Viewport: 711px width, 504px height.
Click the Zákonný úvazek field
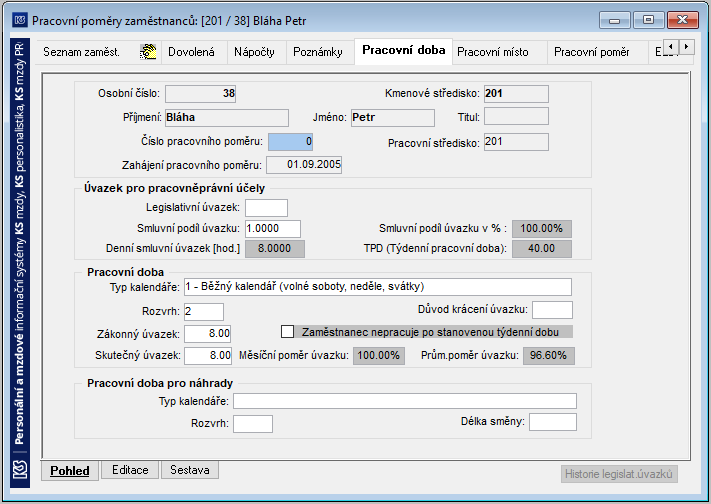[x=208, y=334]
